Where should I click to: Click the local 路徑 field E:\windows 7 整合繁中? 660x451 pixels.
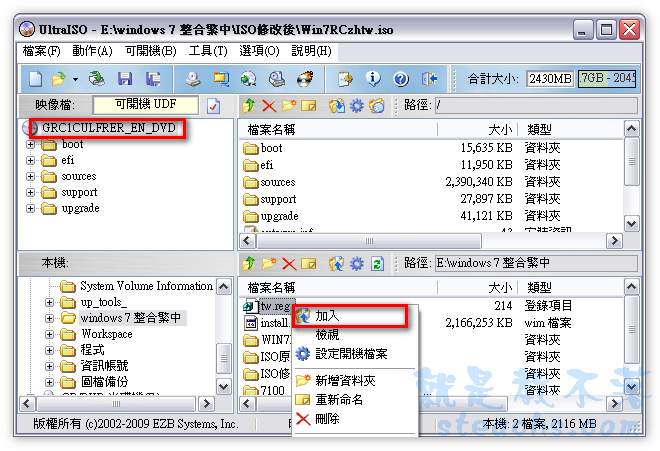coord(536,264)
